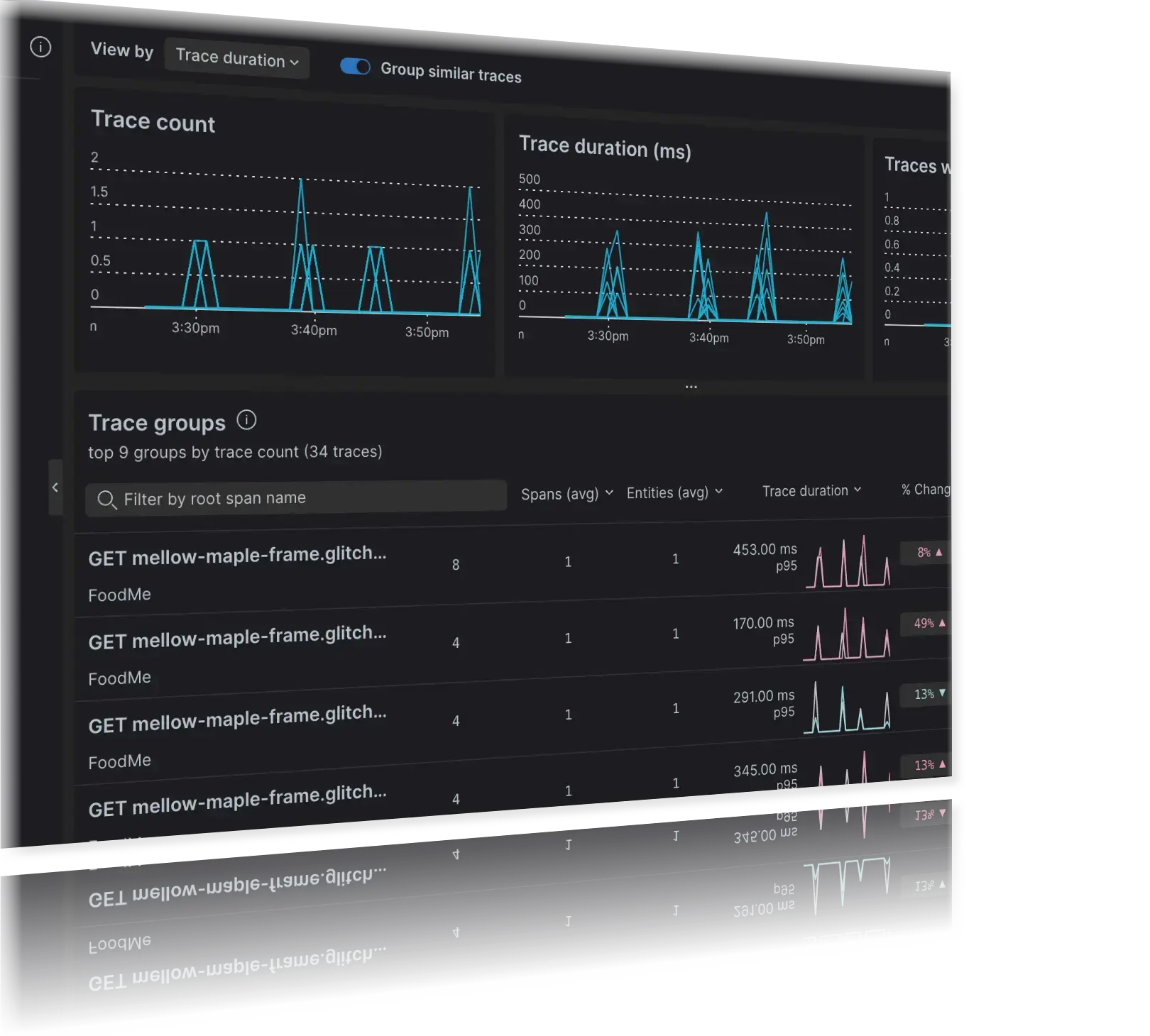Click the magnifier icon in the filter field
This screenshot has width=1150, height=1036.
pyautogui.click(x=108, y=500)
